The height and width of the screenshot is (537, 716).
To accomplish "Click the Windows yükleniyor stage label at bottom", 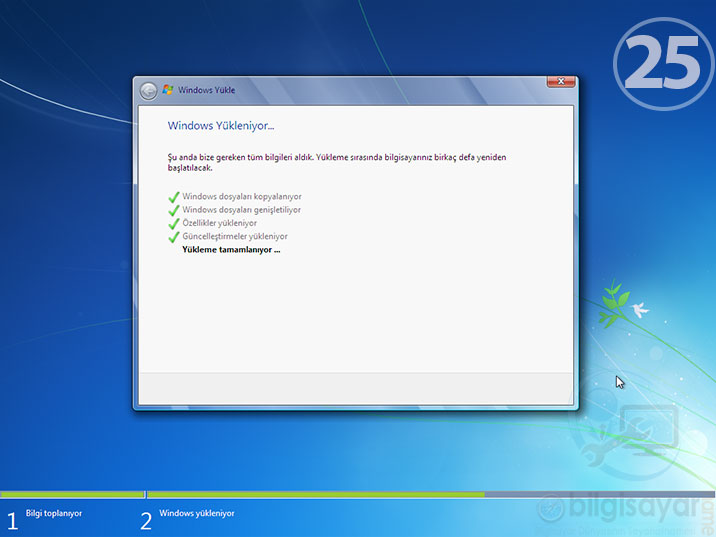I will pyautogui.click(x=196, y=513).
